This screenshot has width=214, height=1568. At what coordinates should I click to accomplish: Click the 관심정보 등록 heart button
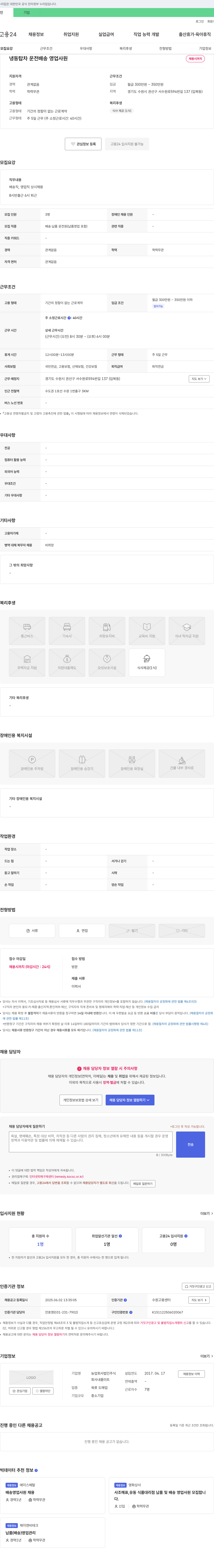coord(83,144)
